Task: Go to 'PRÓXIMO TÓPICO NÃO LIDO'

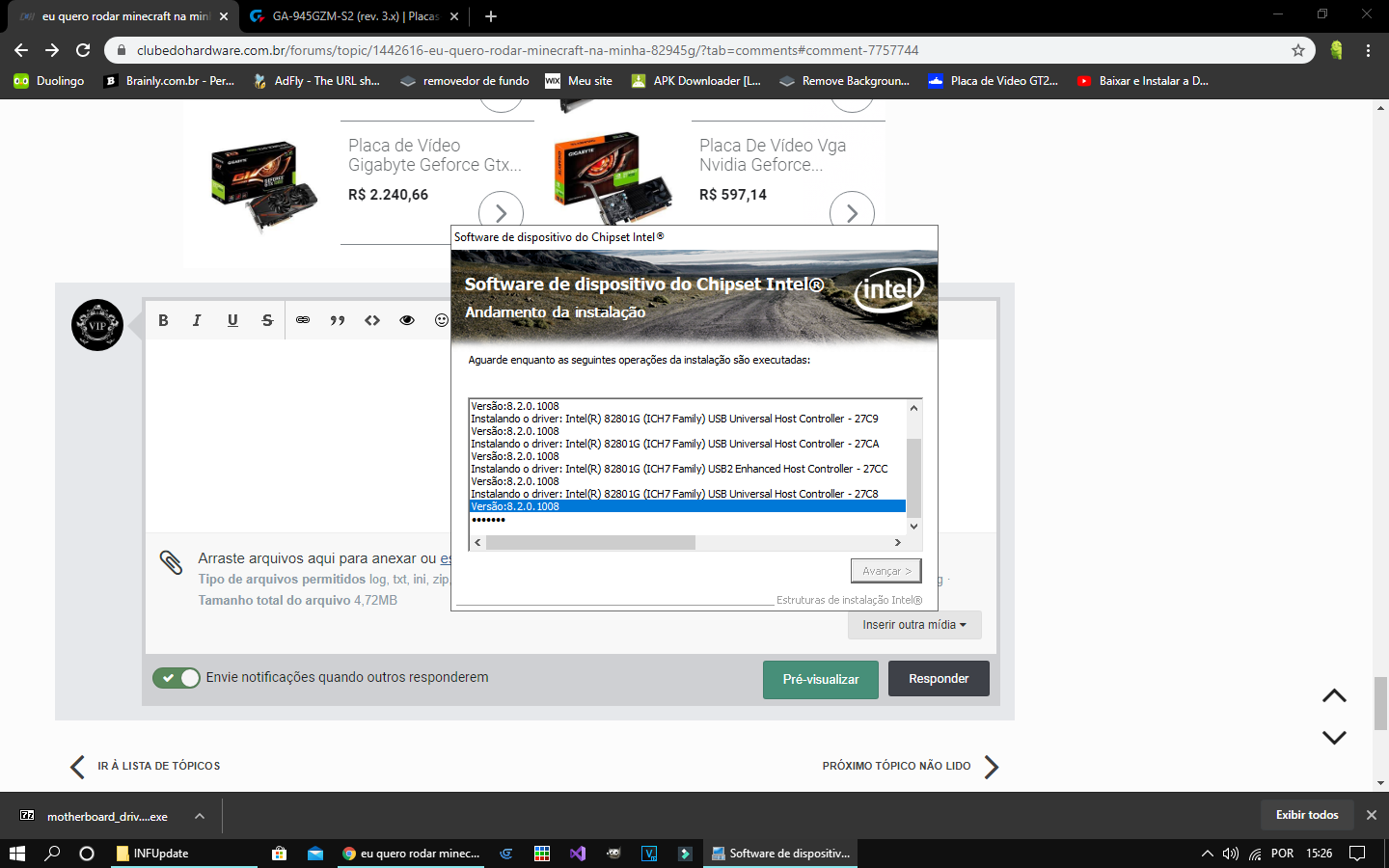Action: tap(911, 767)
